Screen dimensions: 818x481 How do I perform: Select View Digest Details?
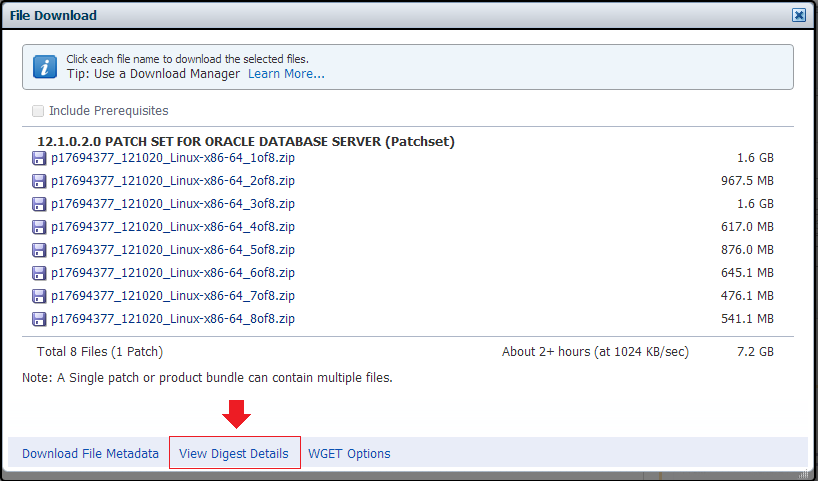(234, 453)
